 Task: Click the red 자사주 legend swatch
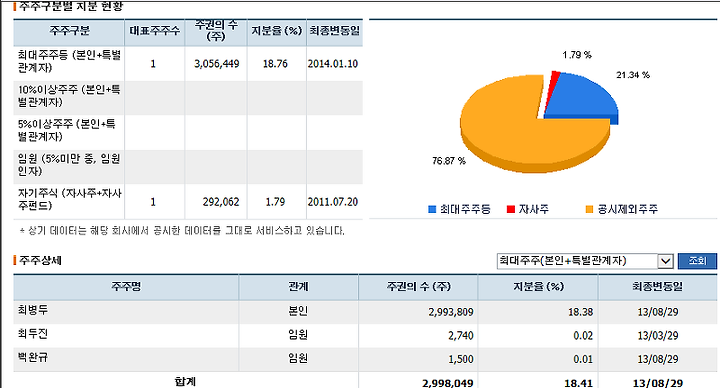pyautogui.click(x=511, y=209)
